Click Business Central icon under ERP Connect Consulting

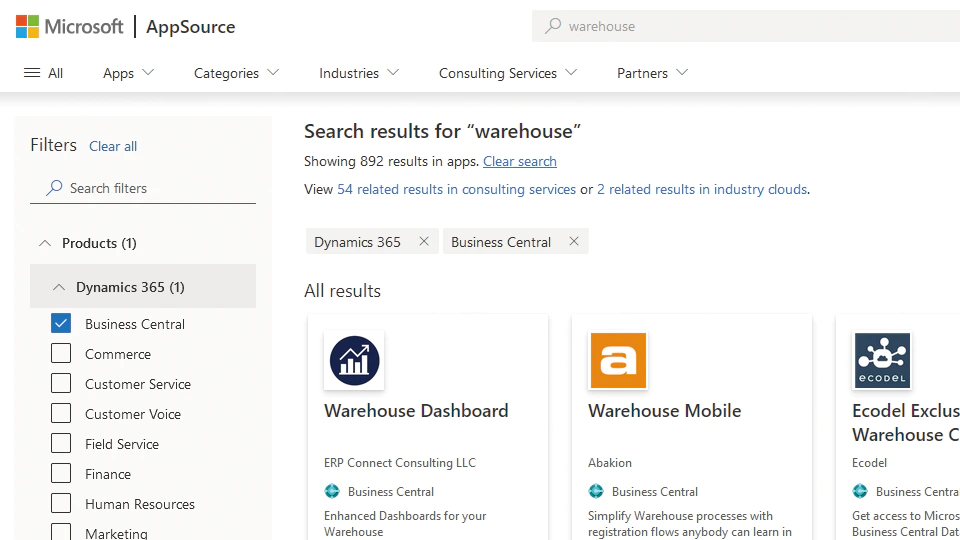[x=332, y=491]
